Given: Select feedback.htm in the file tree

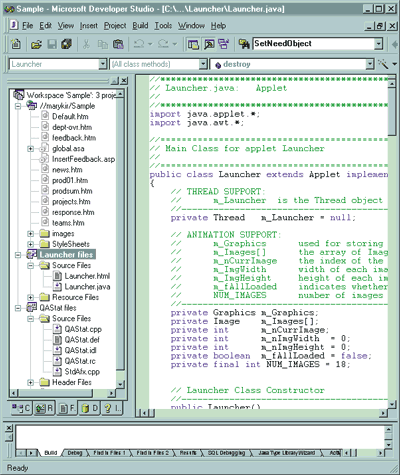Looking at the screenshot, I should (74, 138).
